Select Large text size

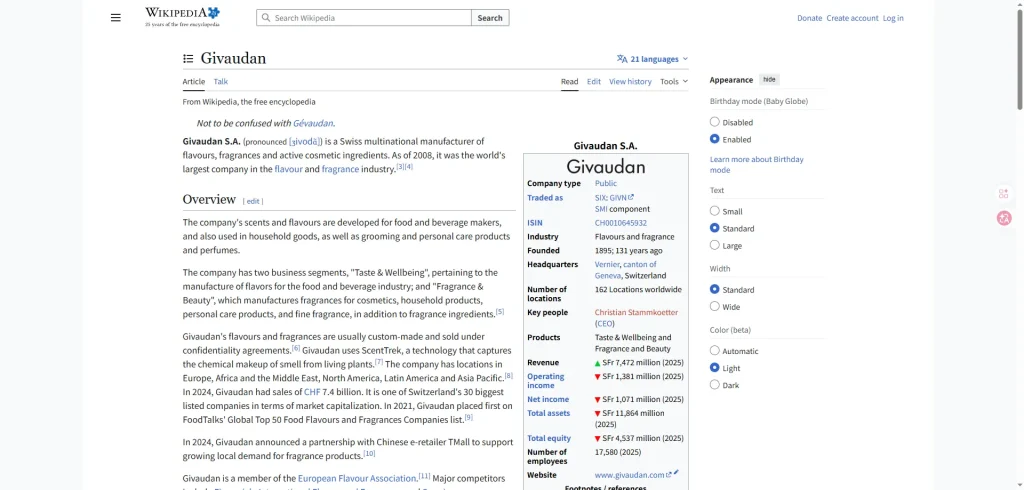[x=714, y=245]
